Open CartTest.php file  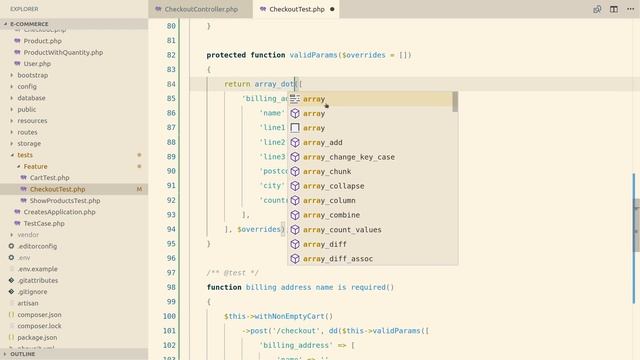(49, 178)
